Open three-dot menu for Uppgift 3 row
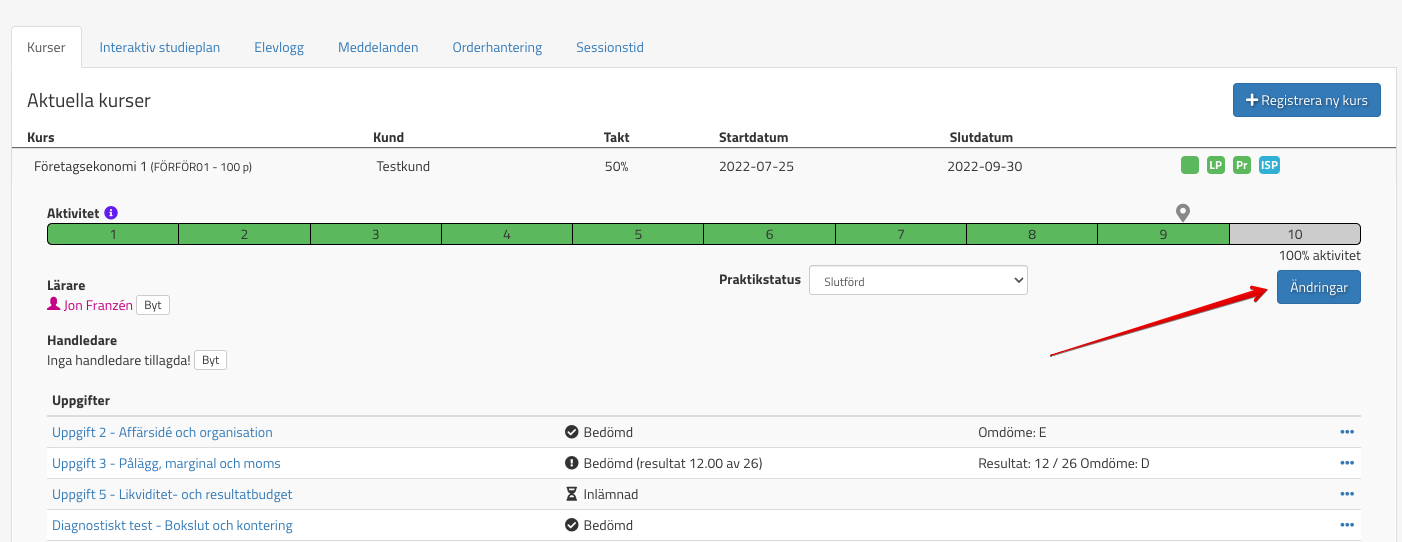 [x=1346, y=463]
